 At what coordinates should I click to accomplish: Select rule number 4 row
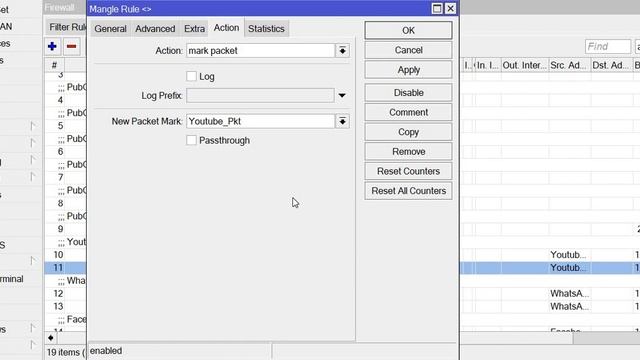(65, 100)
